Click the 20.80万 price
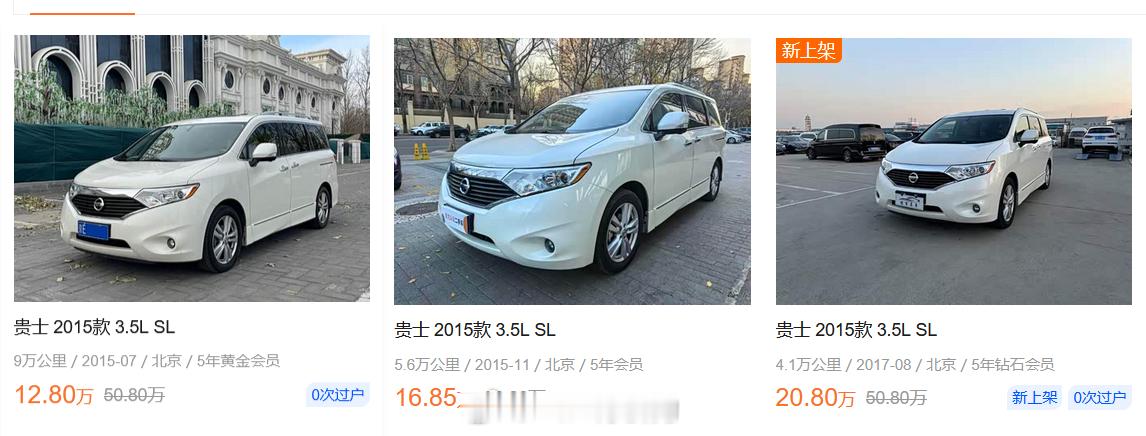 coord(816,398)
